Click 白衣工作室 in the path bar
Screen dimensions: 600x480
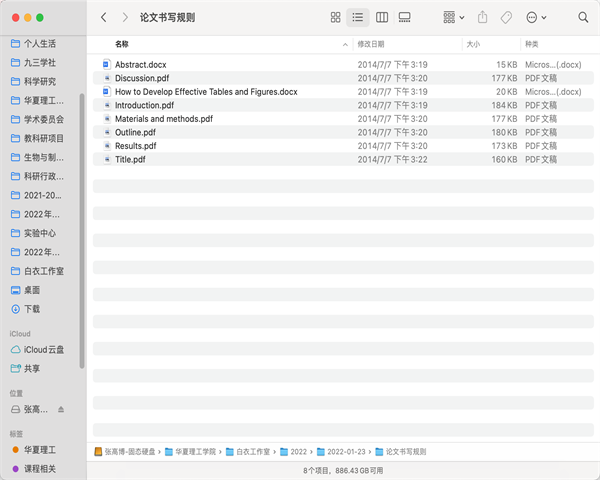click(x=248, y=452)
